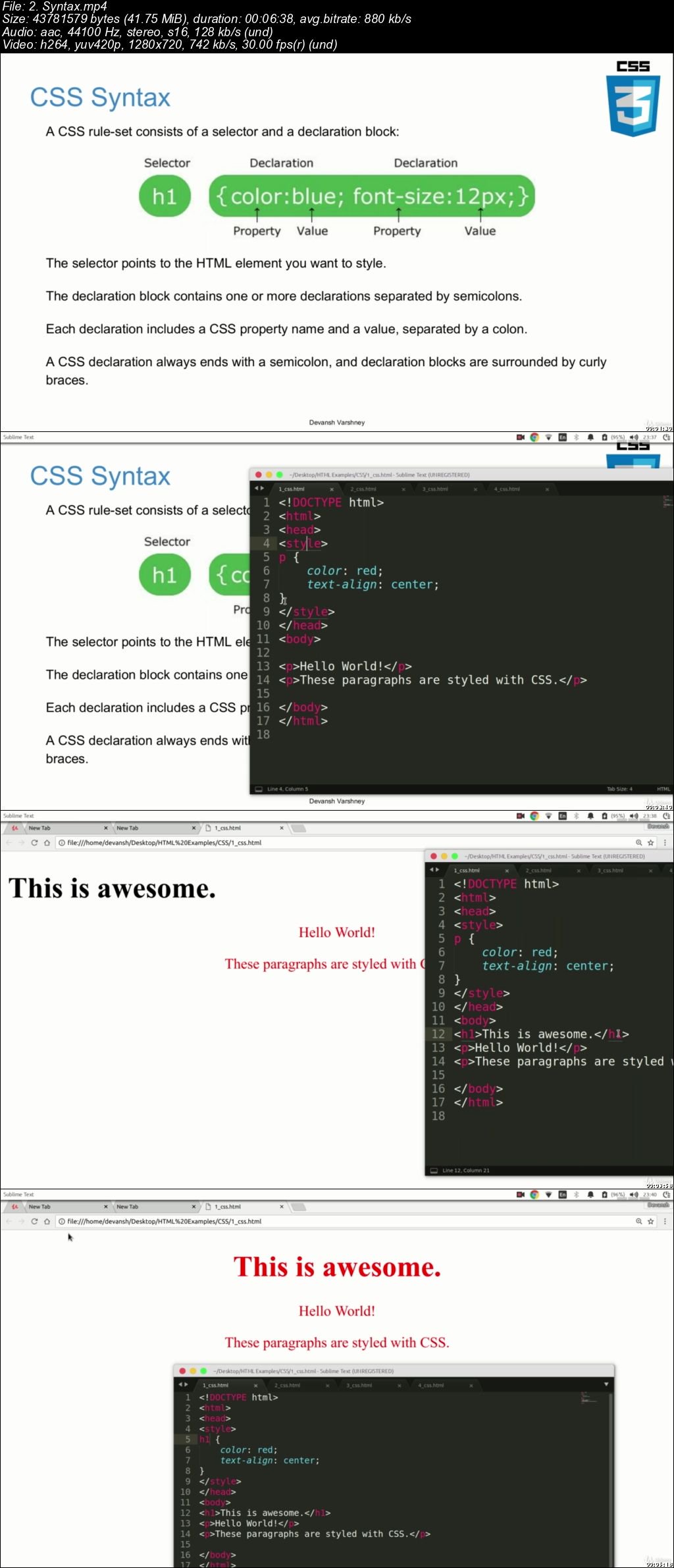Close 1_css.html Chrome tab in the 23:38 frame

click(x=282, y=828)
